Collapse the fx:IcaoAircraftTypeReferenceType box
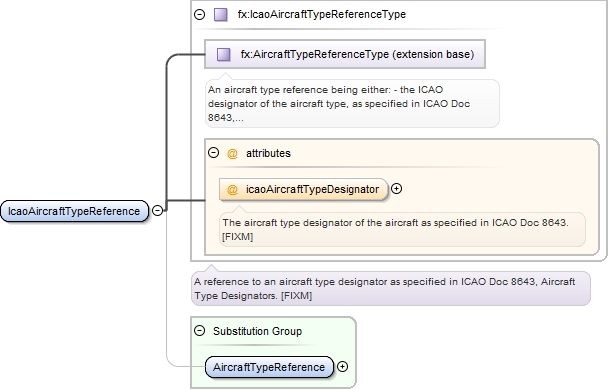 point(199,15)
